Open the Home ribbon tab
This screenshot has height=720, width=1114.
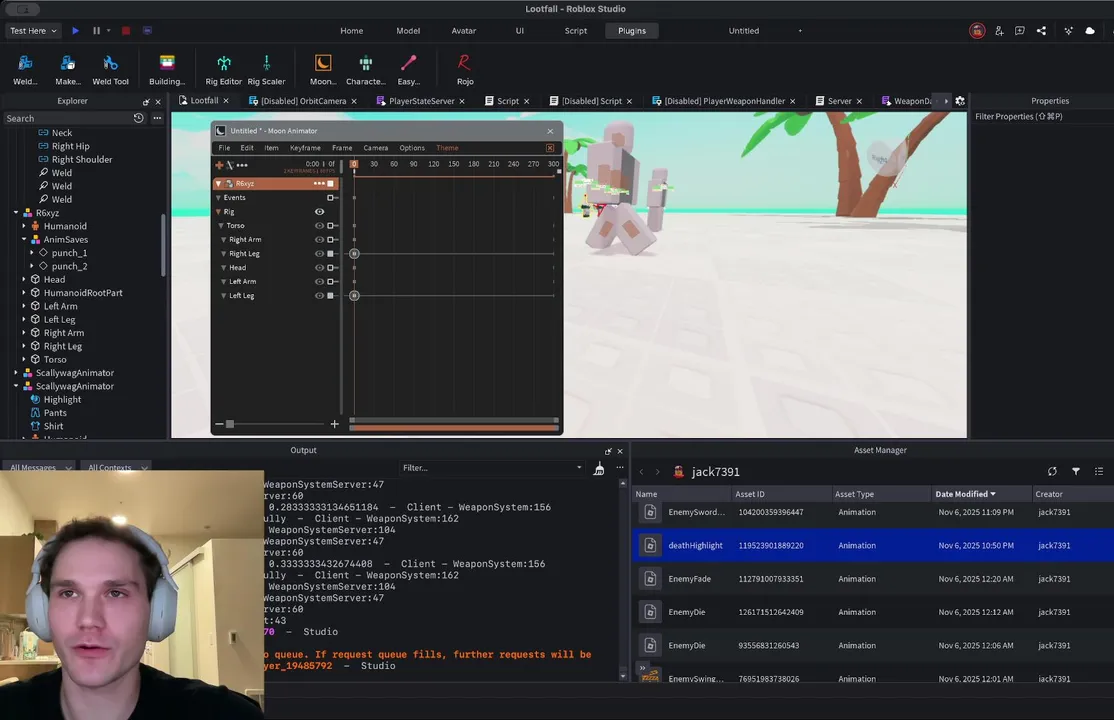point(352,31)
